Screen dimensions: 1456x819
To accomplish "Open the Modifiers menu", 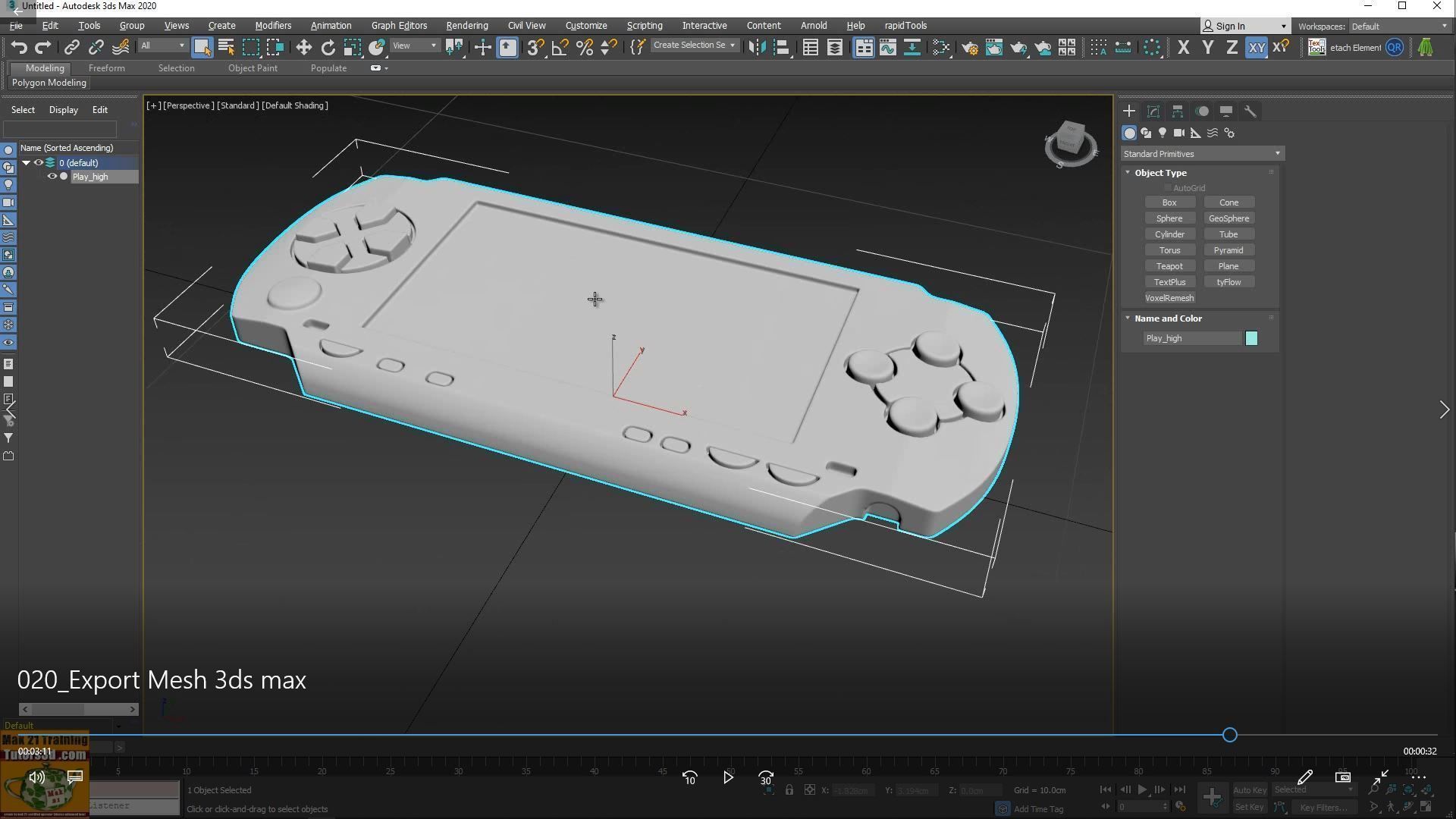I will click(273, 26).
